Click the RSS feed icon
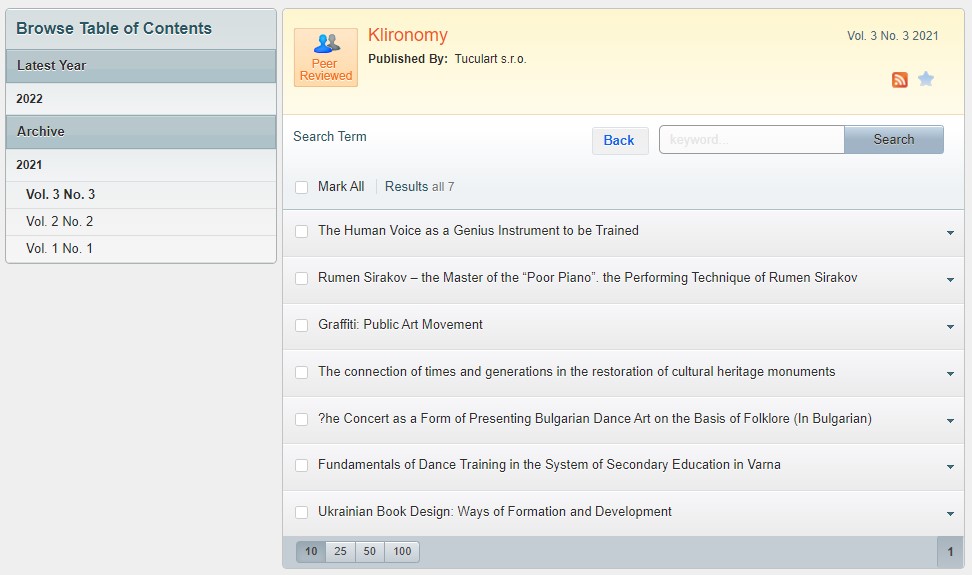This screenshot has height=575, width=972. pyautogui.click(x=899, y=80)
